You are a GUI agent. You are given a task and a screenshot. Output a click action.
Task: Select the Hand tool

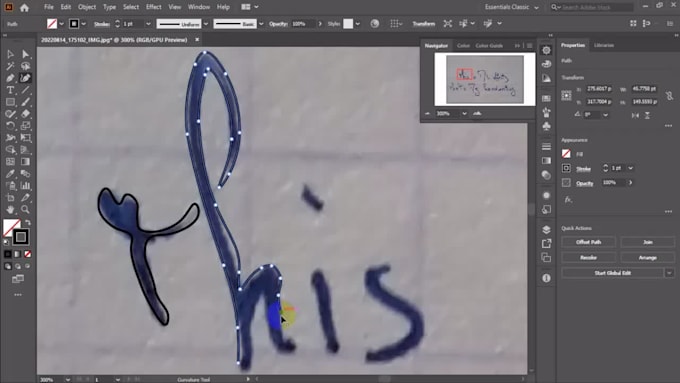(x=10, y=210)
